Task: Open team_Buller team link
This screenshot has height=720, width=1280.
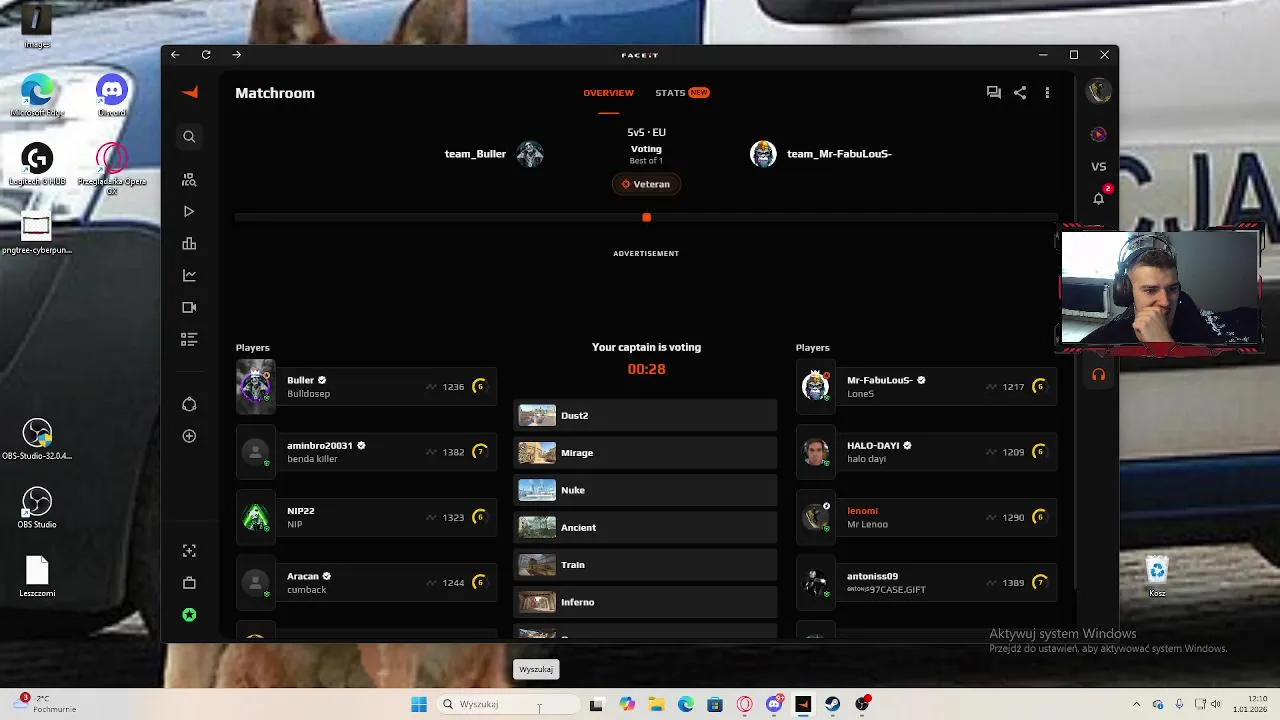Action: [x=475, y=154]
